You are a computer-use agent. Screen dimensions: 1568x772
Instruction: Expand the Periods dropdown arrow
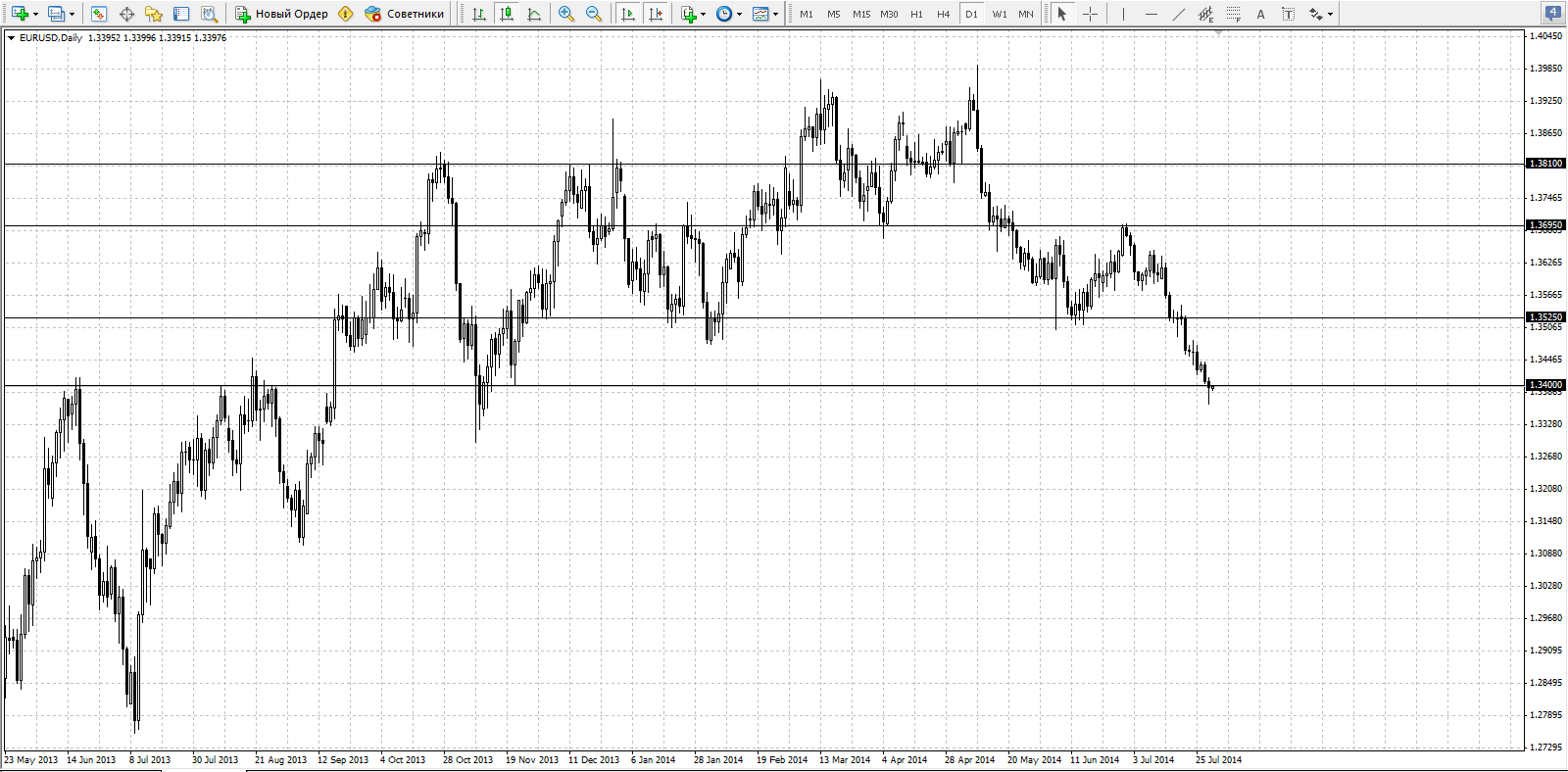(x=739, y=14)
